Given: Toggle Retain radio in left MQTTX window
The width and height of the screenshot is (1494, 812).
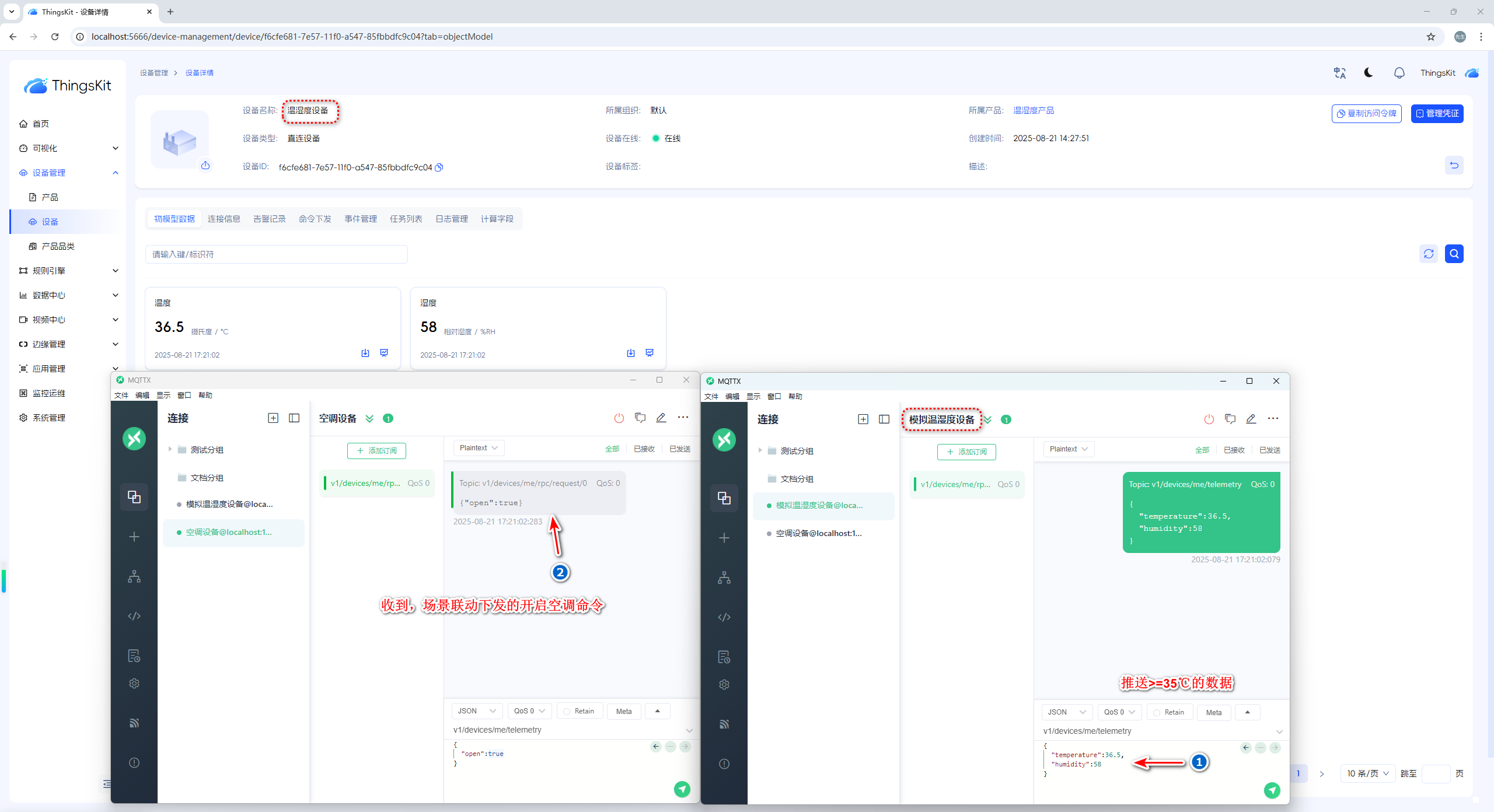Looking at the screenshot, I should [x=567, y=711].
